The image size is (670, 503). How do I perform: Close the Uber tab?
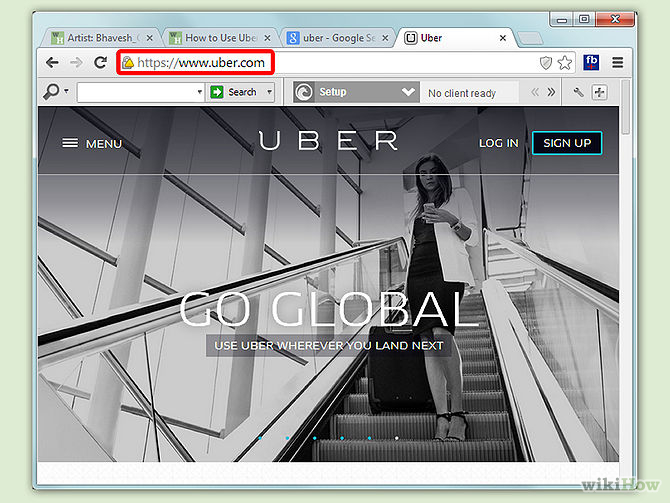pos(503,38)
